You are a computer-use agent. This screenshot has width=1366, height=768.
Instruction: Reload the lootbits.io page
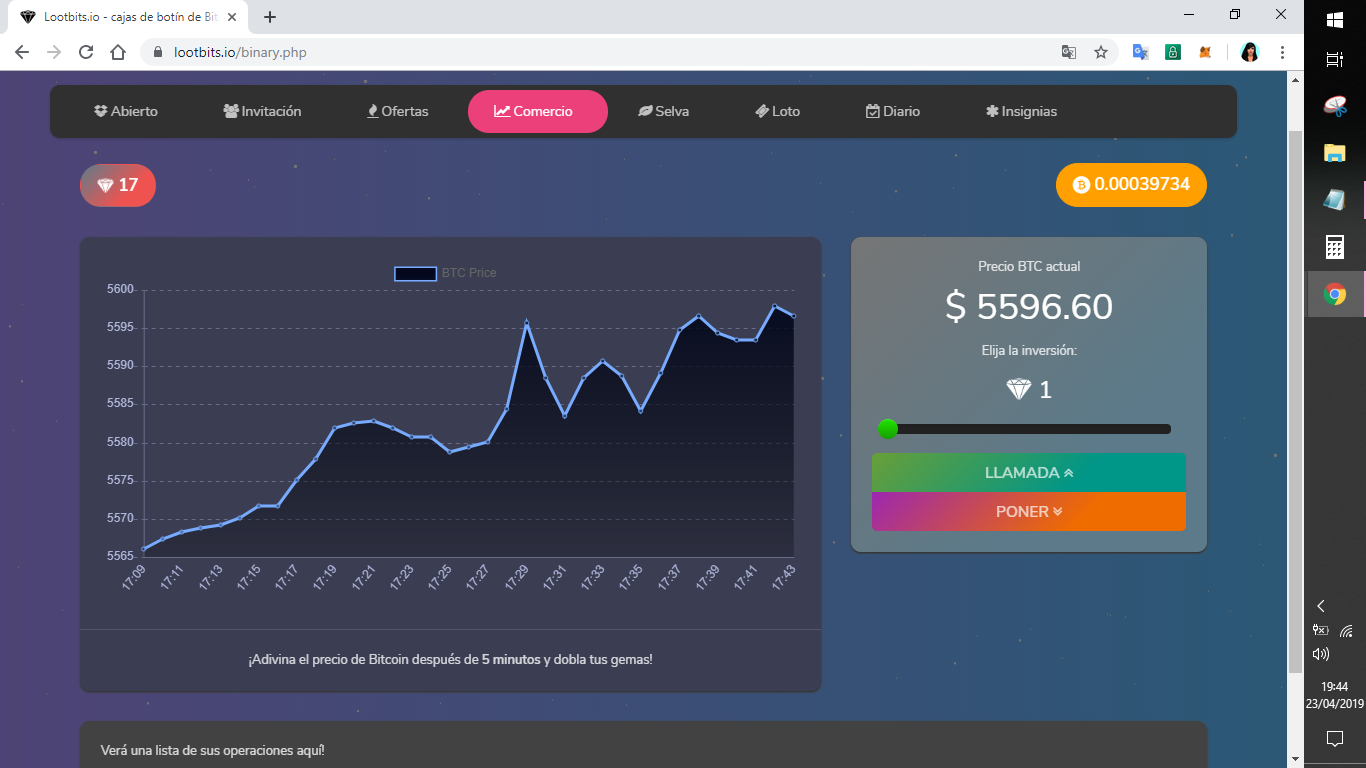click(86, 52)
